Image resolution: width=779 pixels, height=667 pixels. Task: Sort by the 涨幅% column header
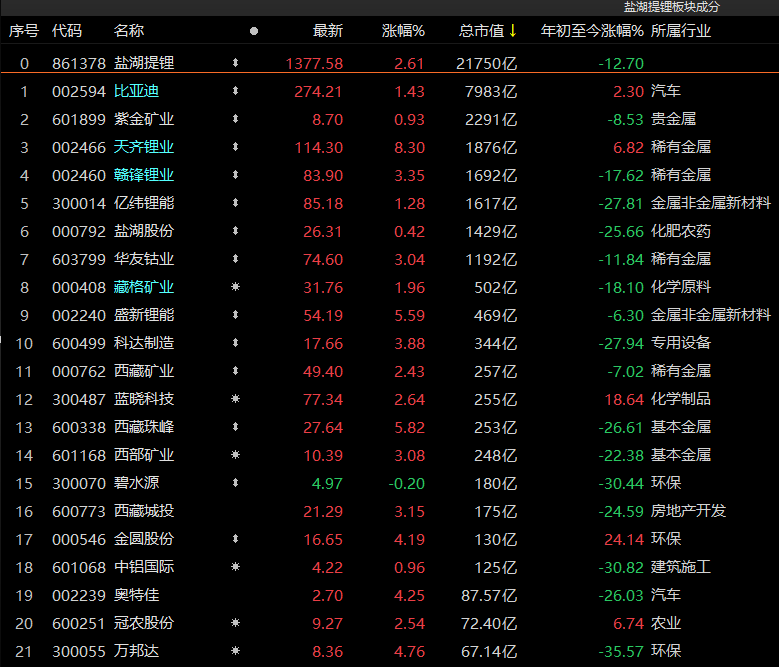(x=403, y=31)
